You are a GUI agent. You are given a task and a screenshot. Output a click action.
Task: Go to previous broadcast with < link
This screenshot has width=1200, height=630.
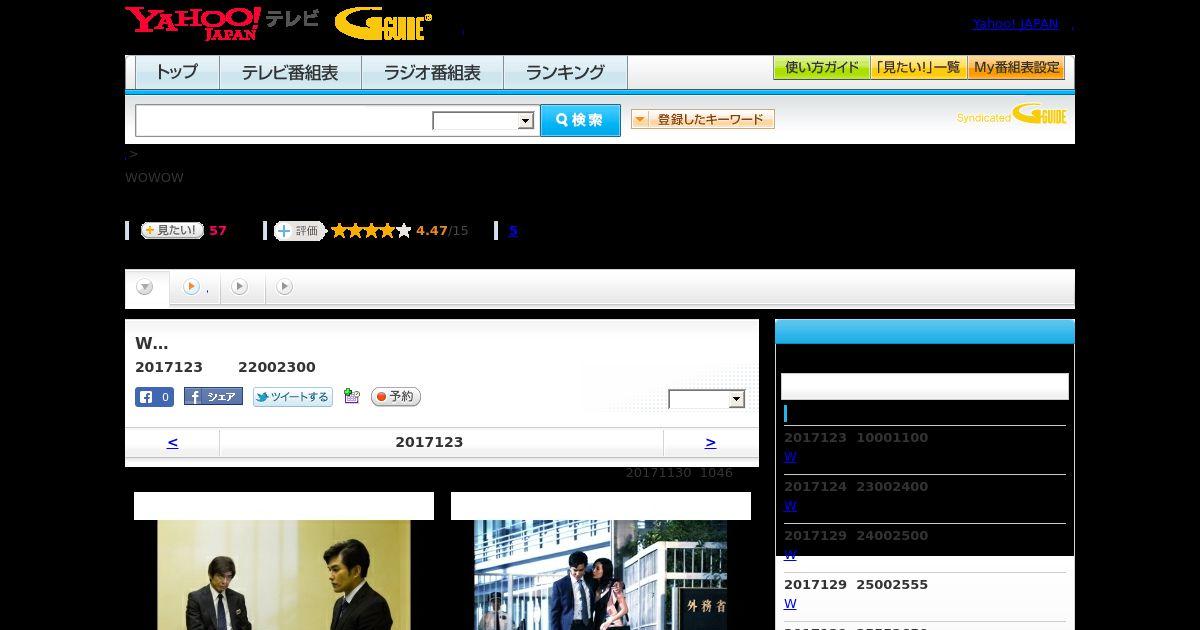[172, 442]
